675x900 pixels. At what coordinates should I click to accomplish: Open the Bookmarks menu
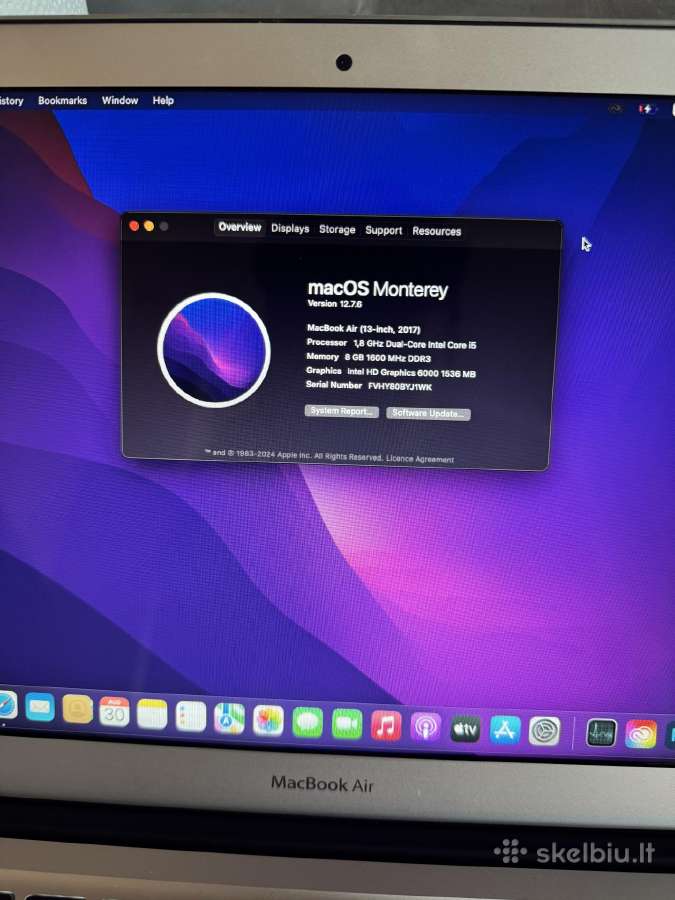(63, 100)
